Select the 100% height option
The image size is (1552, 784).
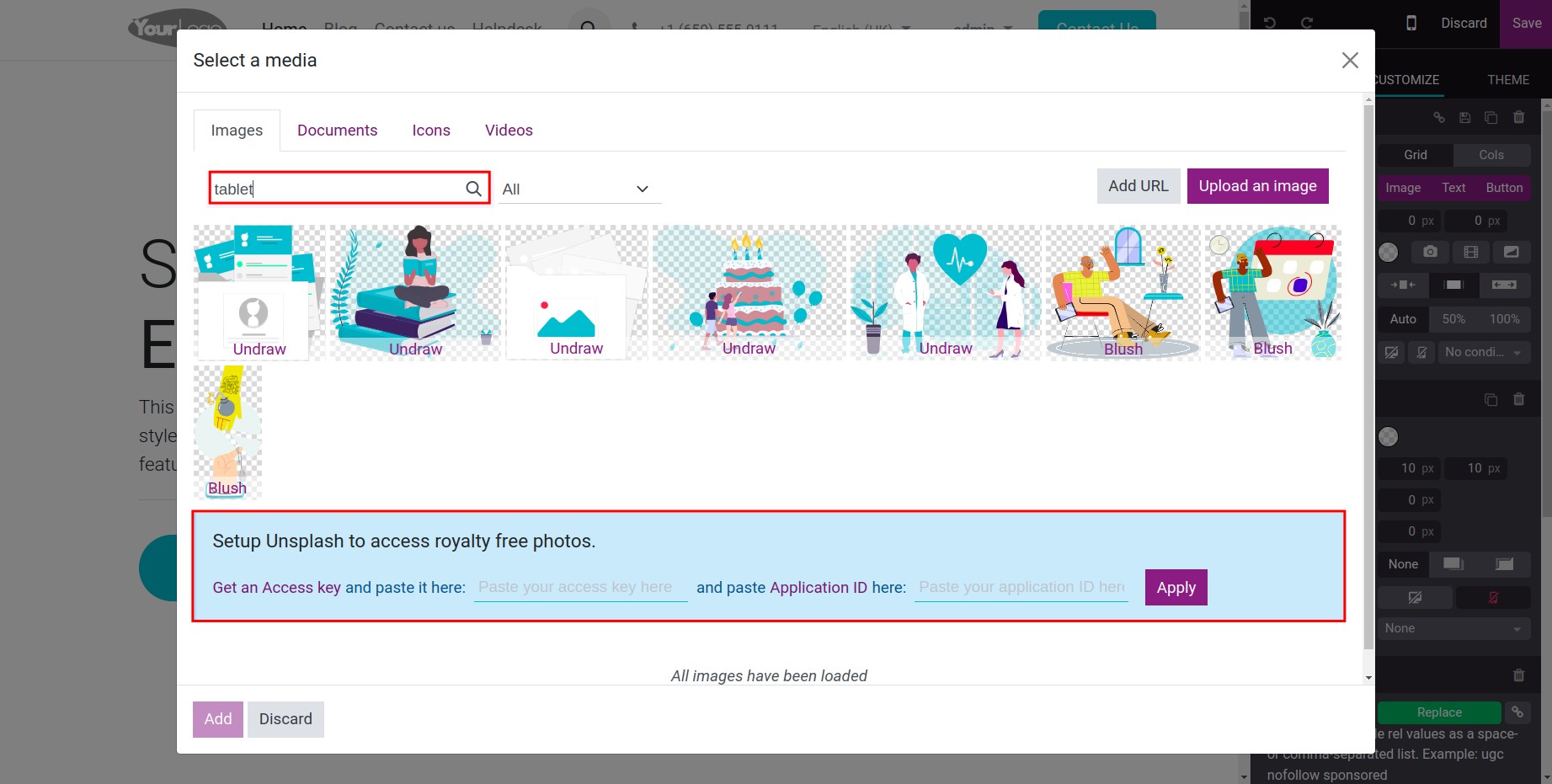pos(1504,319)
